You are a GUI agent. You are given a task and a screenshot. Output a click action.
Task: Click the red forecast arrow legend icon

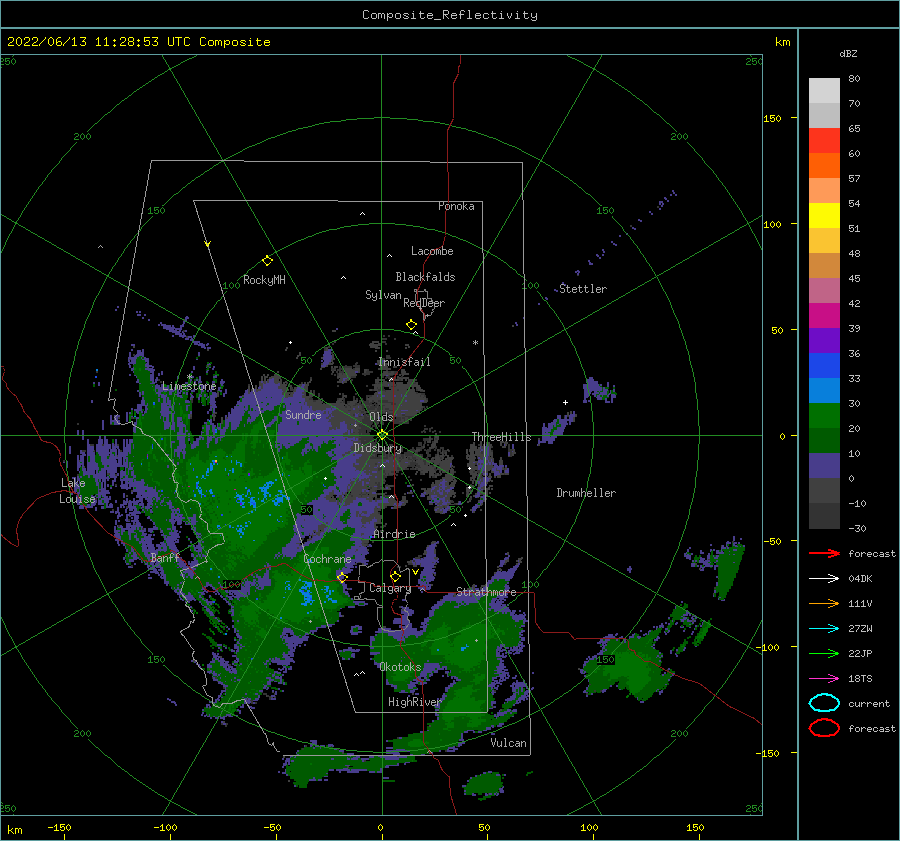pos(824,553)
